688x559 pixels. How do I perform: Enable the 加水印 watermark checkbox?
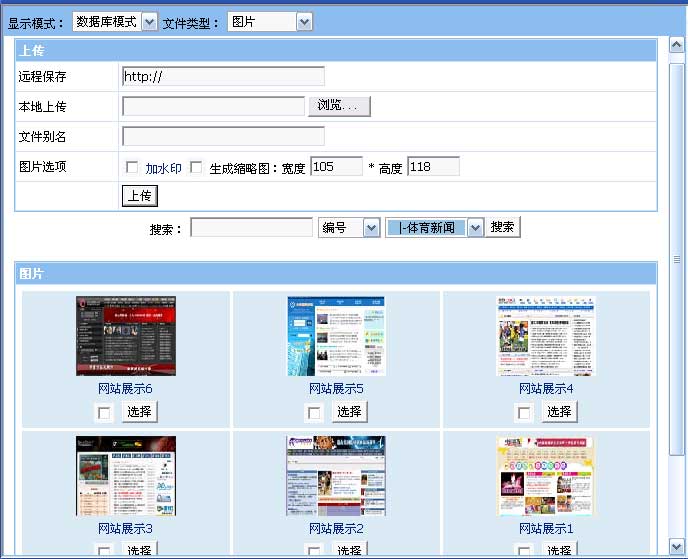(132, 168)
